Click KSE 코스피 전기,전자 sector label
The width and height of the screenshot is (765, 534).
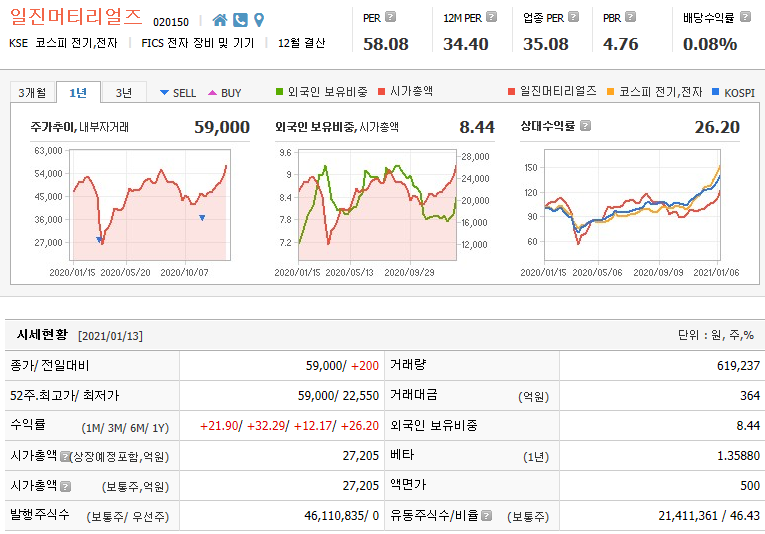(63, 43)
